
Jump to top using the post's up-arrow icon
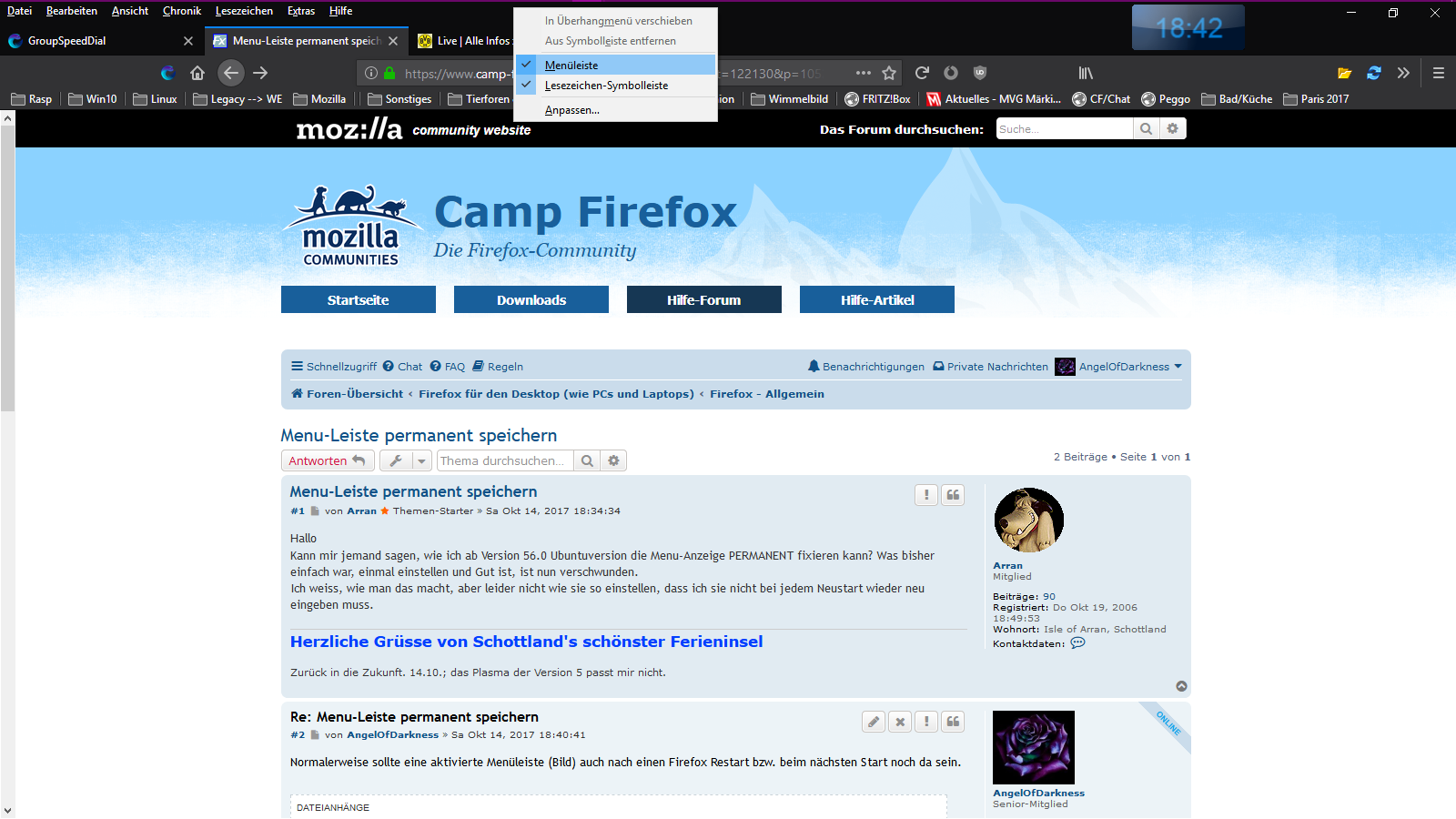pos(1181,686)
